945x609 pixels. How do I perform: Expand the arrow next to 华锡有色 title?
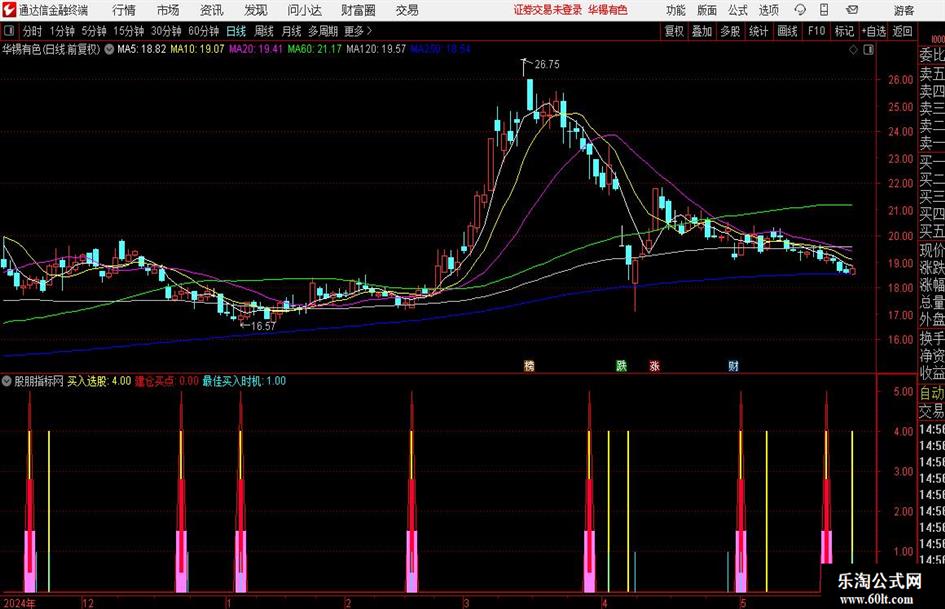(109, 49)
